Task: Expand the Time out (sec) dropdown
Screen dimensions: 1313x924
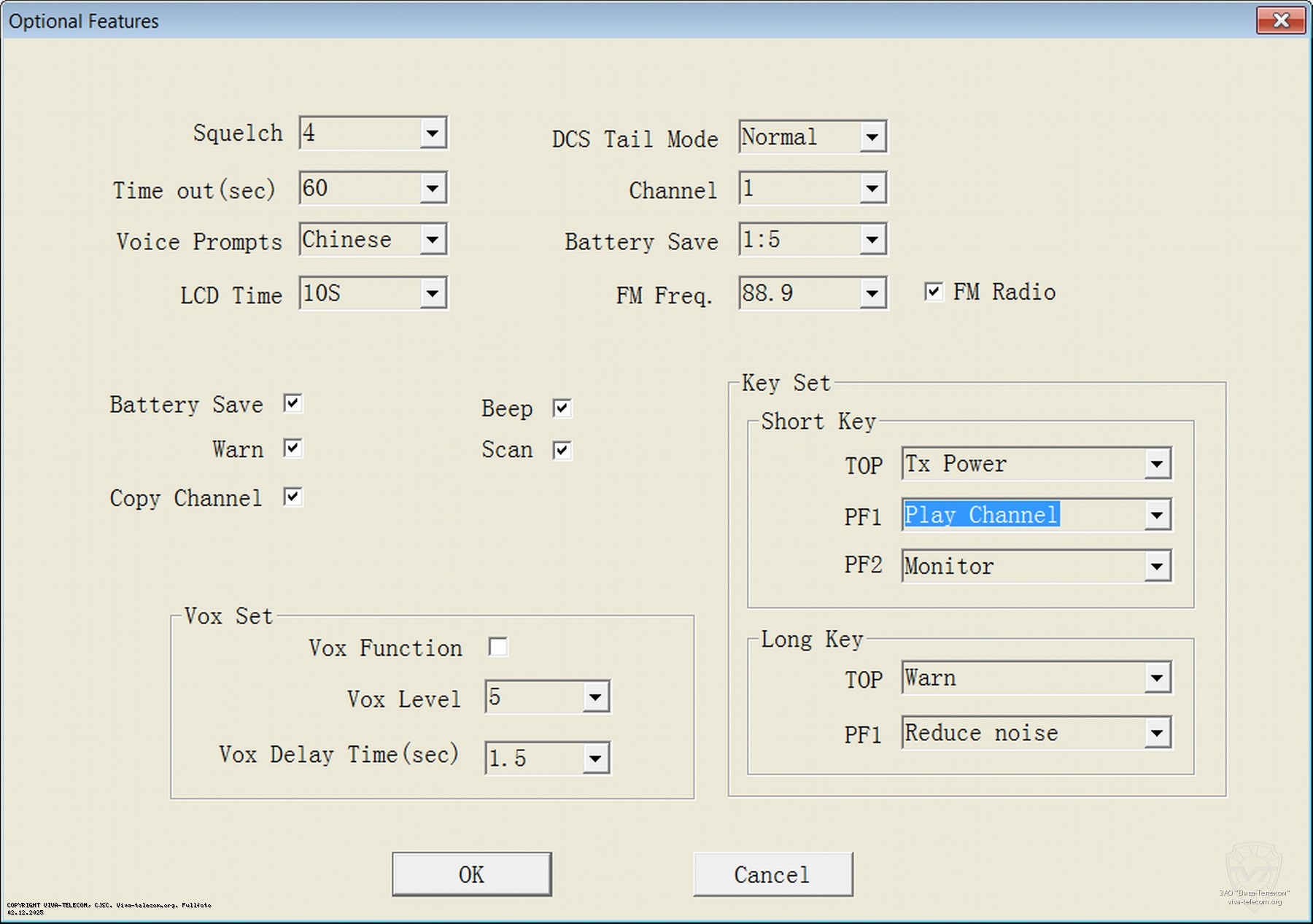Action: tap(433, 189)
